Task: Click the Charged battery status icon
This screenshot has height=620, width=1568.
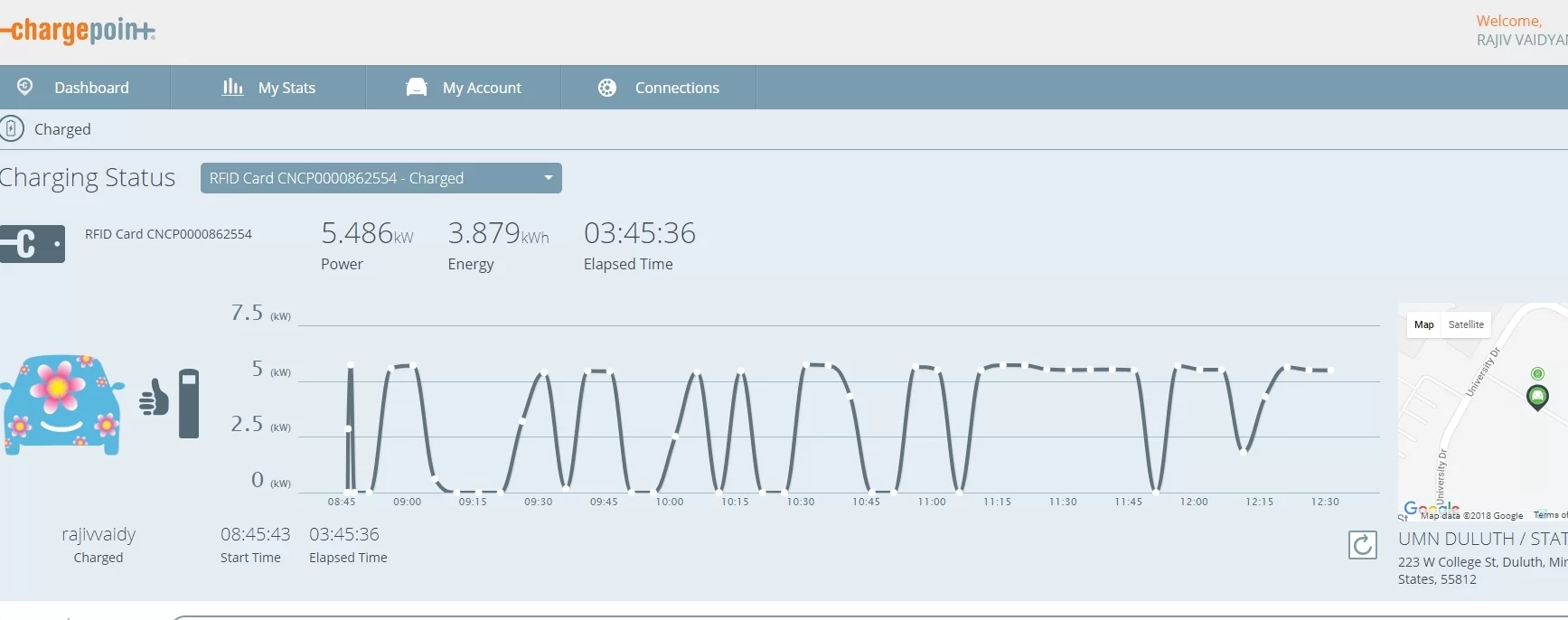Action: (x=12, y=128)
